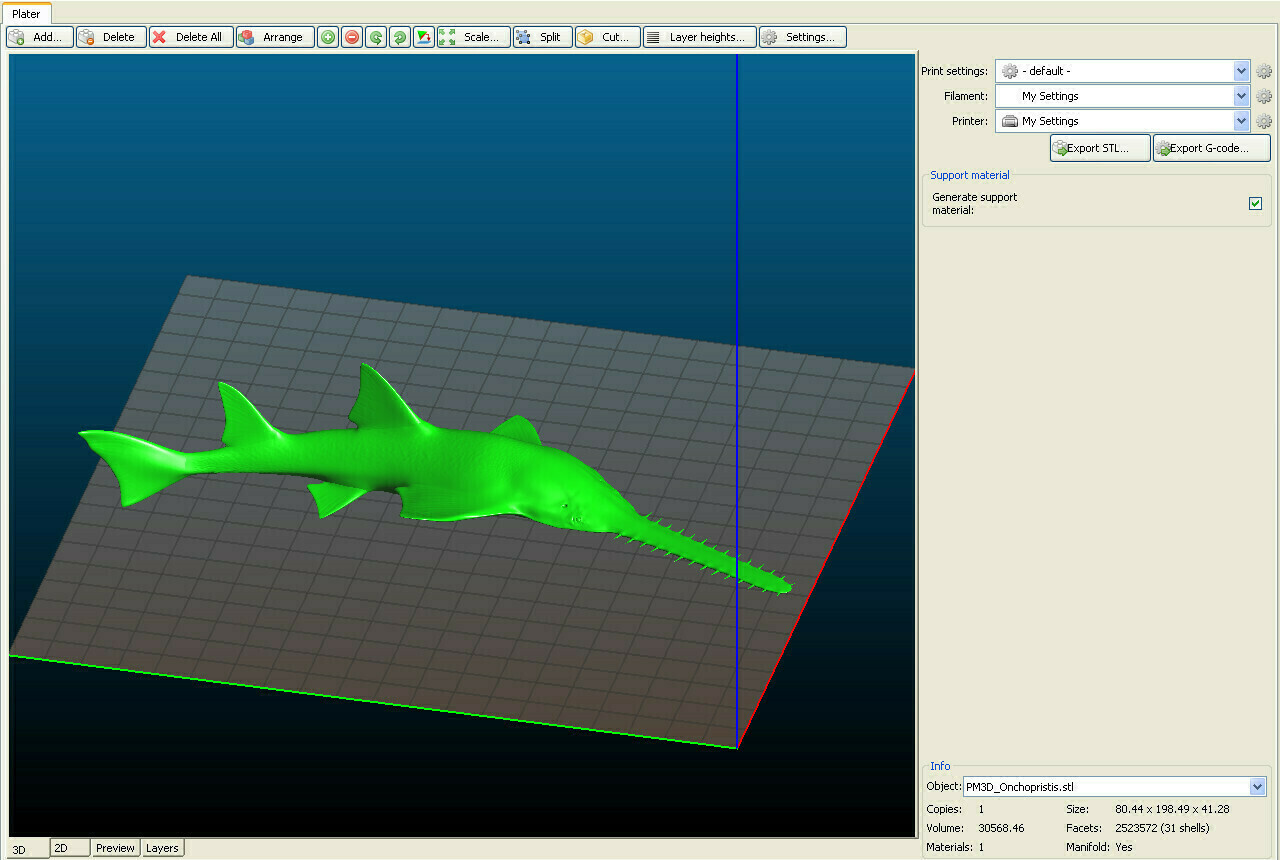This screenshot has height=860, width=1280.
Task: Open the Scale tool
Action: (x=473, y=37)
